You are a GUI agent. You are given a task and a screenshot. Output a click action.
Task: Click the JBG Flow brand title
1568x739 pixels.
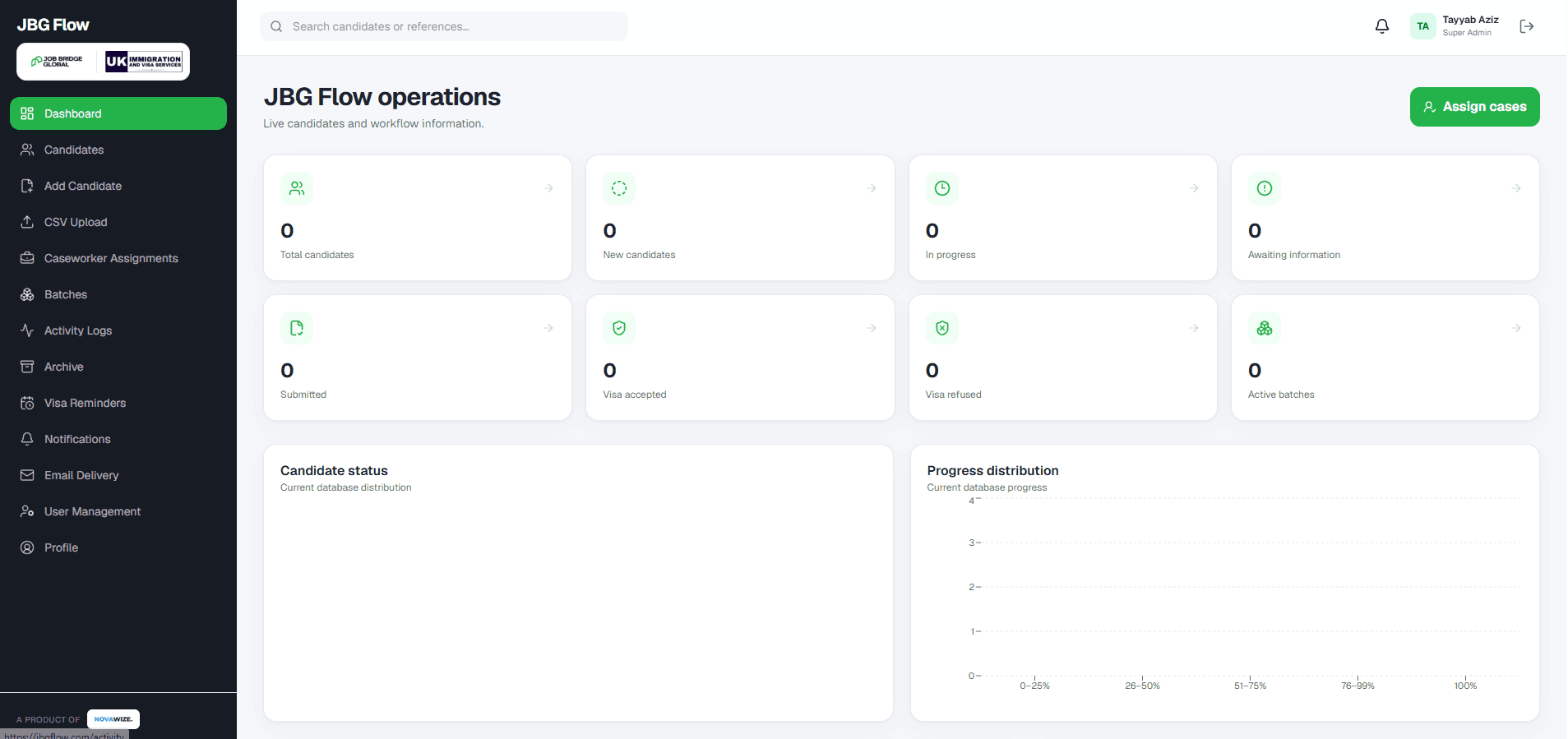(x=53, y=25)
